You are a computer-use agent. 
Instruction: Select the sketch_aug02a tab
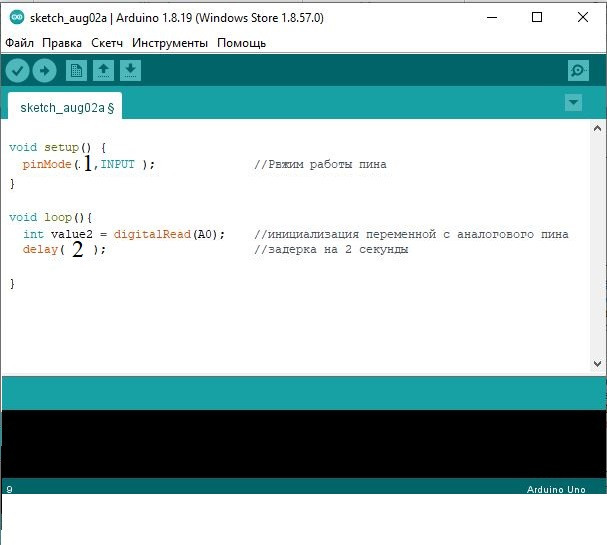65,106
